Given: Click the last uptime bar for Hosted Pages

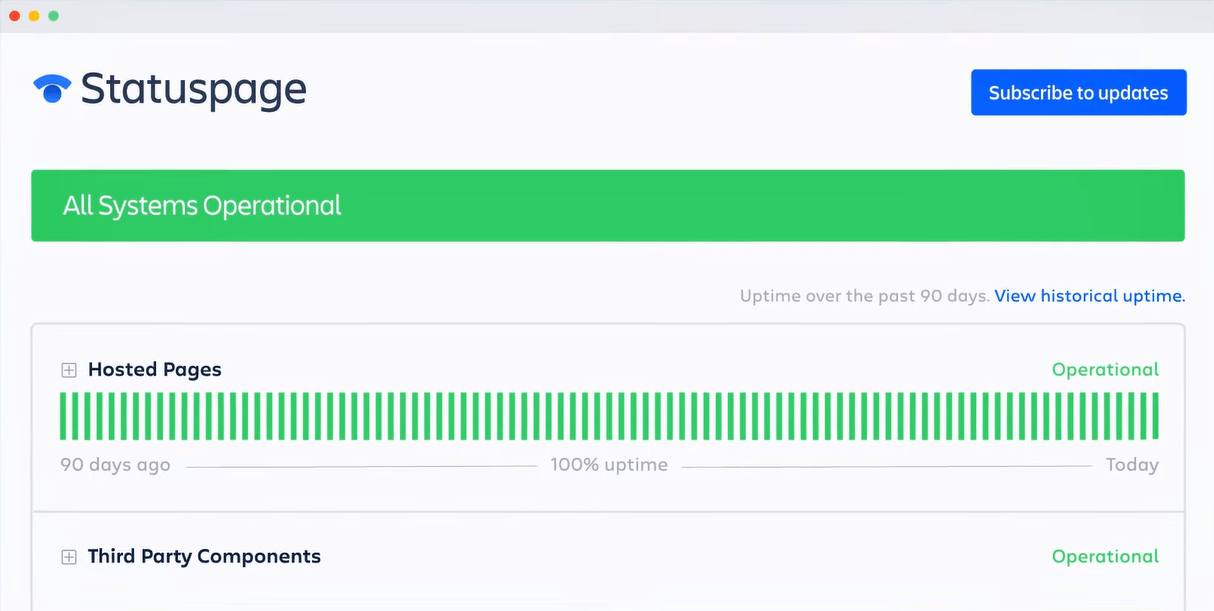Looking at the screenshot, I should pos(1155,416).
